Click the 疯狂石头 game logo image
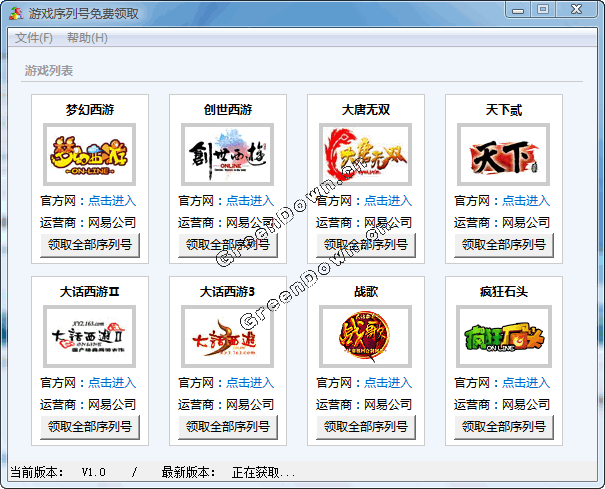Image resolution: width=605 pixels, height=489 pixels. tap(504, 337)
